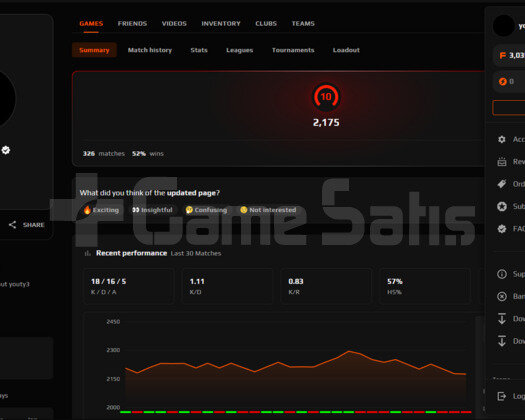Open the GAMES tab

[91, 23]
